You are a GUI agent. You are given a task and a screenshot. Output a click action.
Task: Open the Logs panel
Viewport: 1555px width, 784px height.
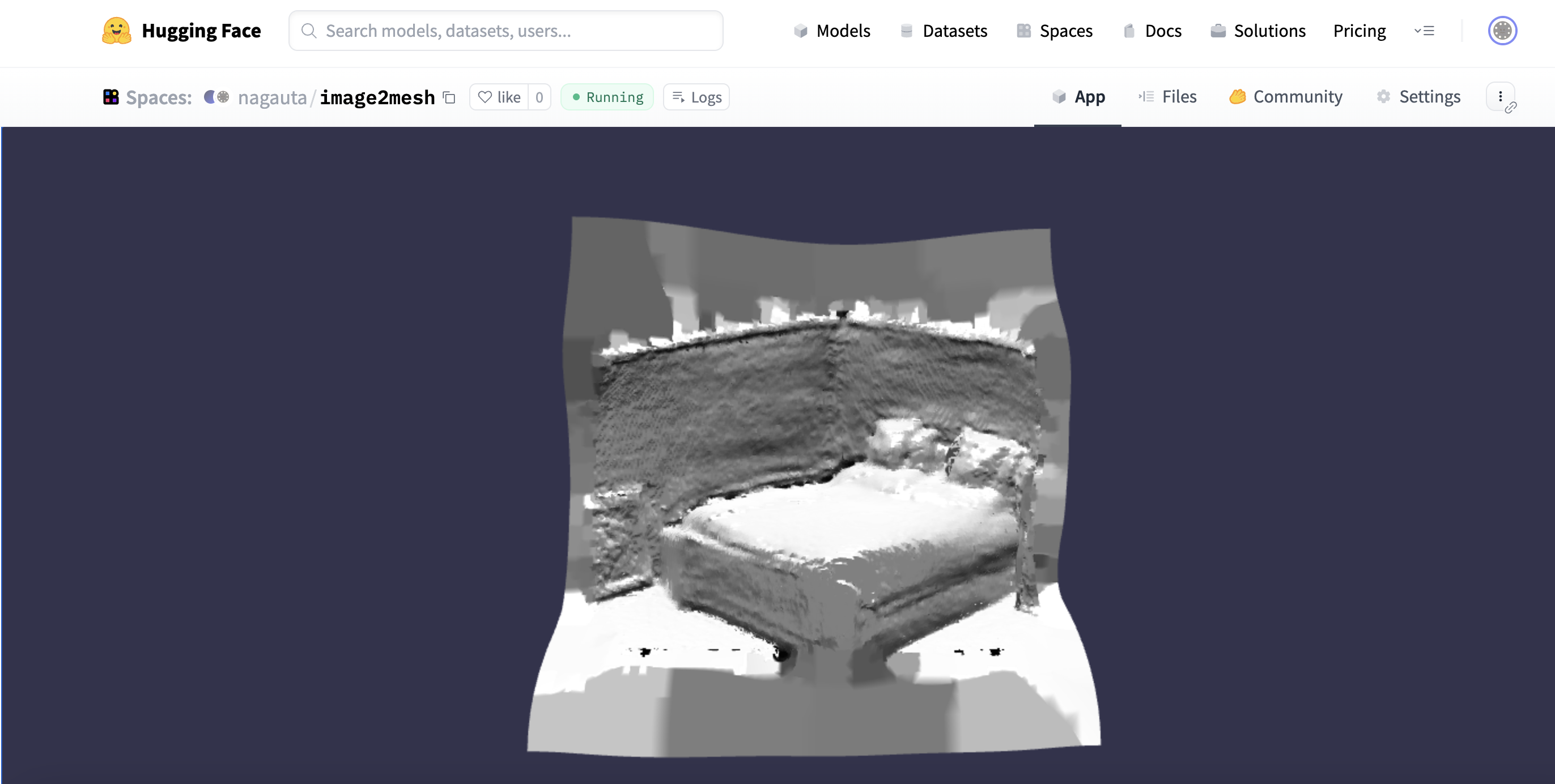pyautogui.click(x=696, y=97)
